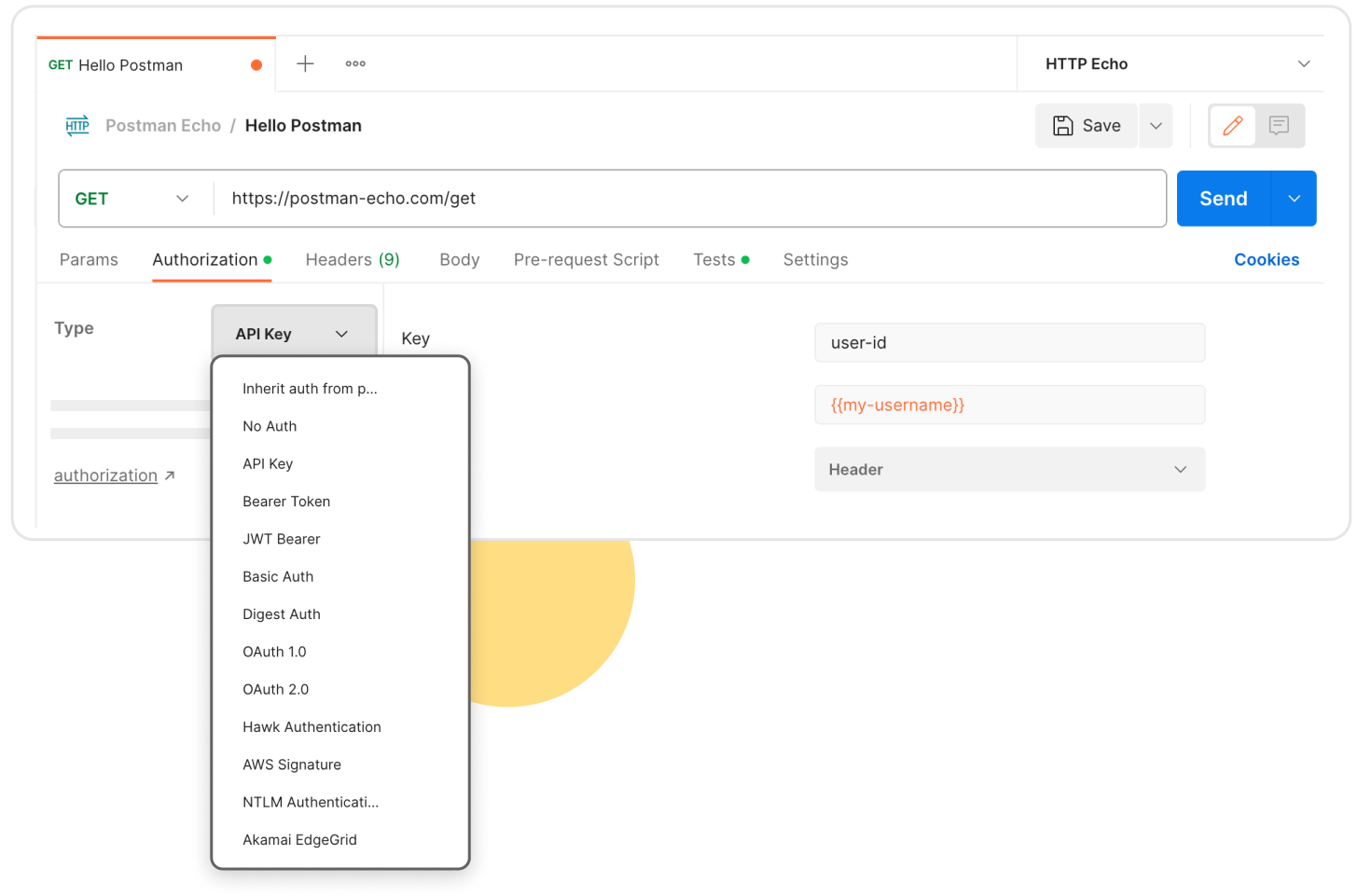
Task: Switch to the Headers tab
Action: tap(353, 259)
